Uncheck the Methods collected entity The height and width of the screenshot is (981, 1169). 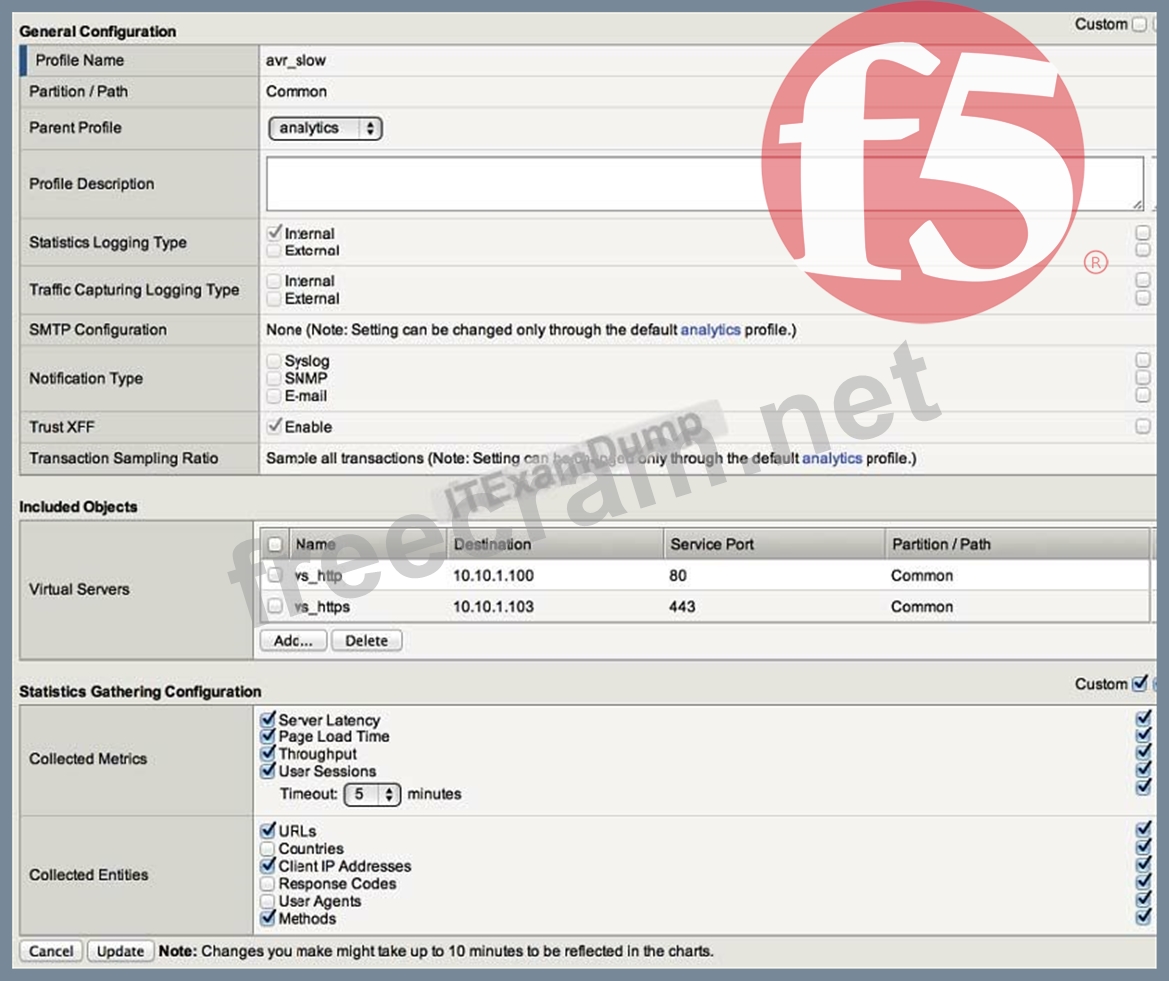[x=268, y=918]
